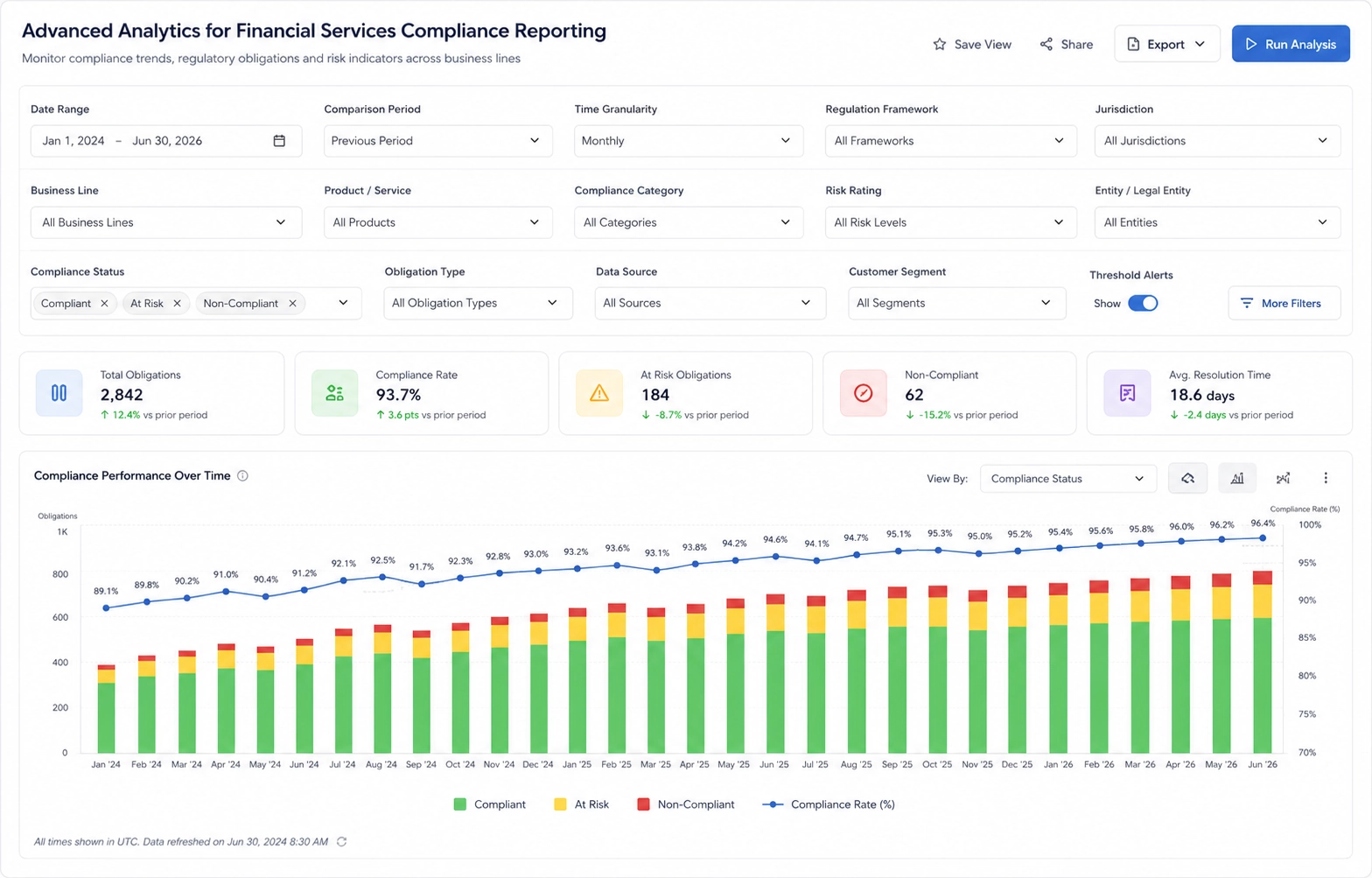This screenshot has height=878, width=1372.
Task: Toggle the At Risk legend swatch
Action: [x=560, y=804]
